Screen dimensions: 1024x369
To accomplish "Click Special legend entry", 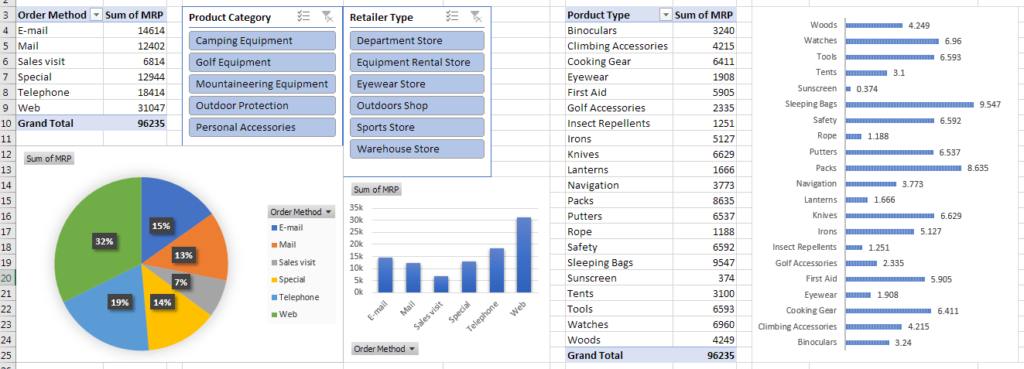I will 288,280.
